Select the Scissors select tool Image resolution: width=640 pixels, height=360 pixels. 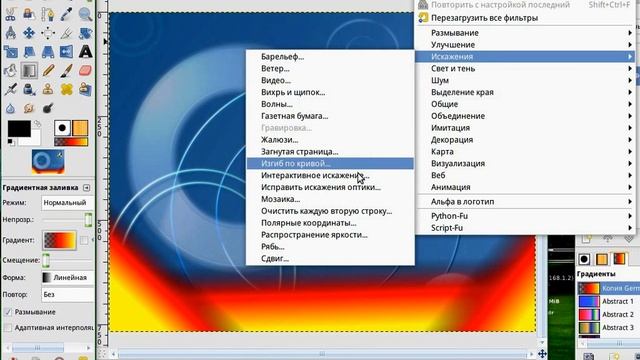coord(10,14)
